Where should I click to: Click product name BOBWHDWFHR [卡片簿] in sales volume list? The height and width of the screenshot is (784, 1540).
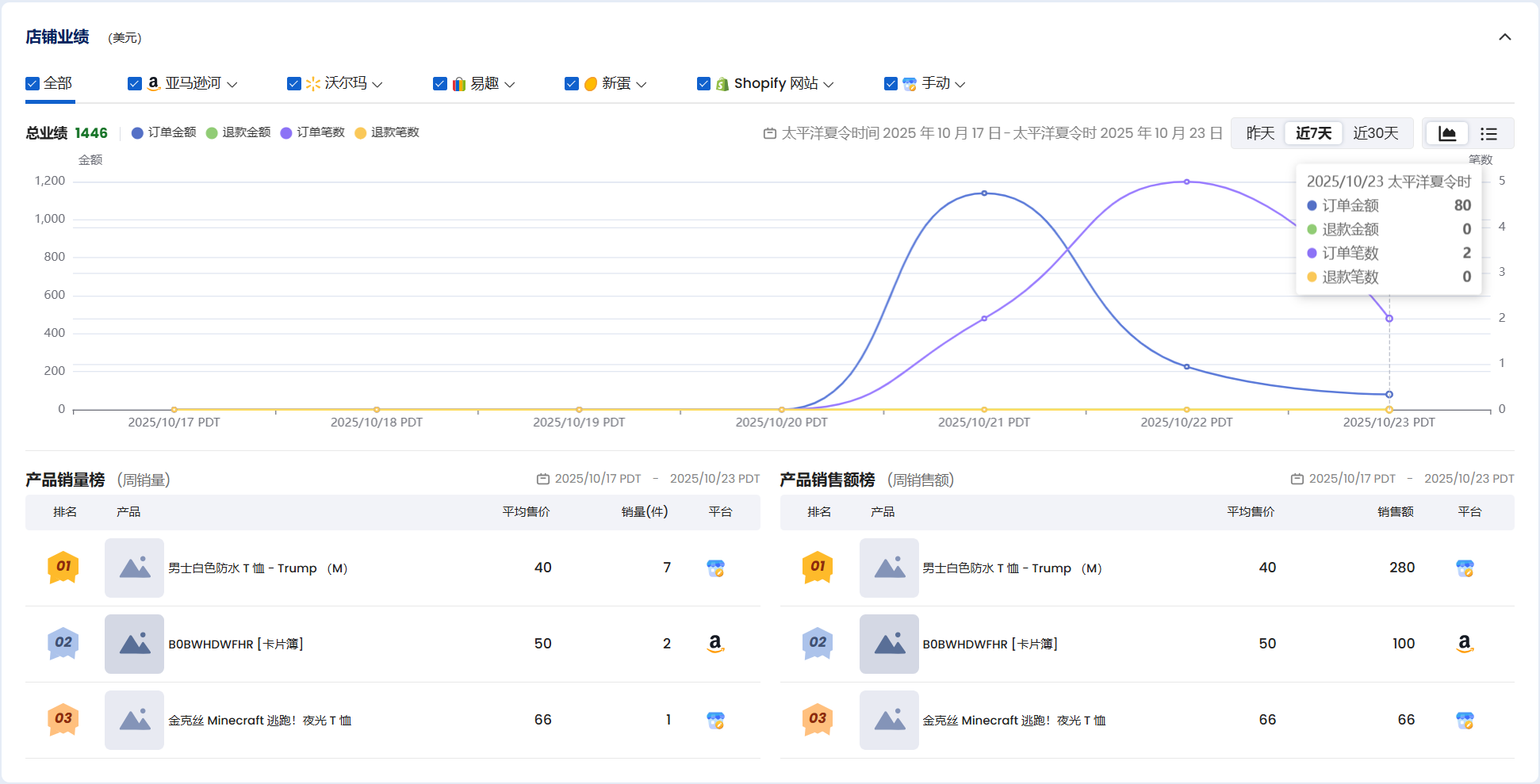pyautogui.click(x=236, y=644)
